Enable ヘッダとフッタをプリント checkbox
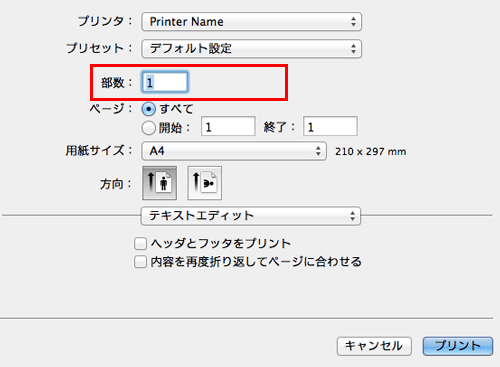This screenshot has width=500, height=367. click(140, 243)
